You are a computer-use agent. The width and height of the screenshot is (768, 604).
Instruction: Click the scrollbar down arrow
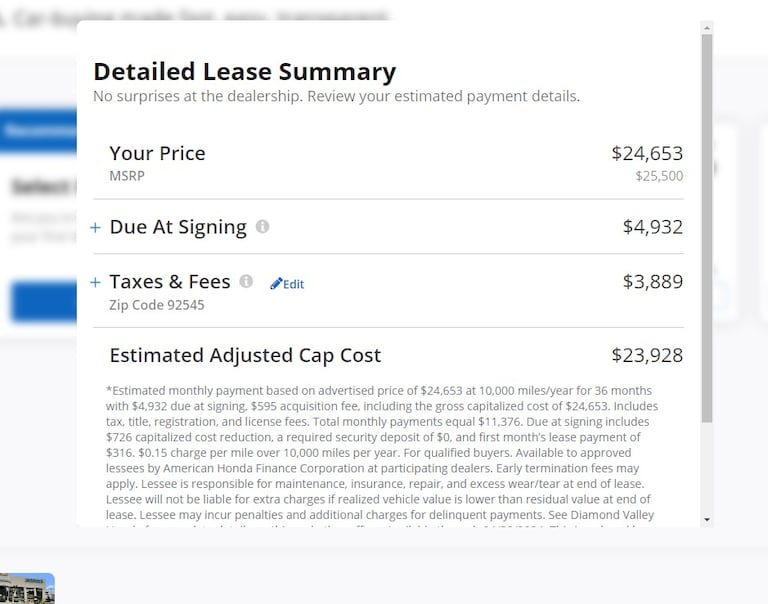click(707, 519)
